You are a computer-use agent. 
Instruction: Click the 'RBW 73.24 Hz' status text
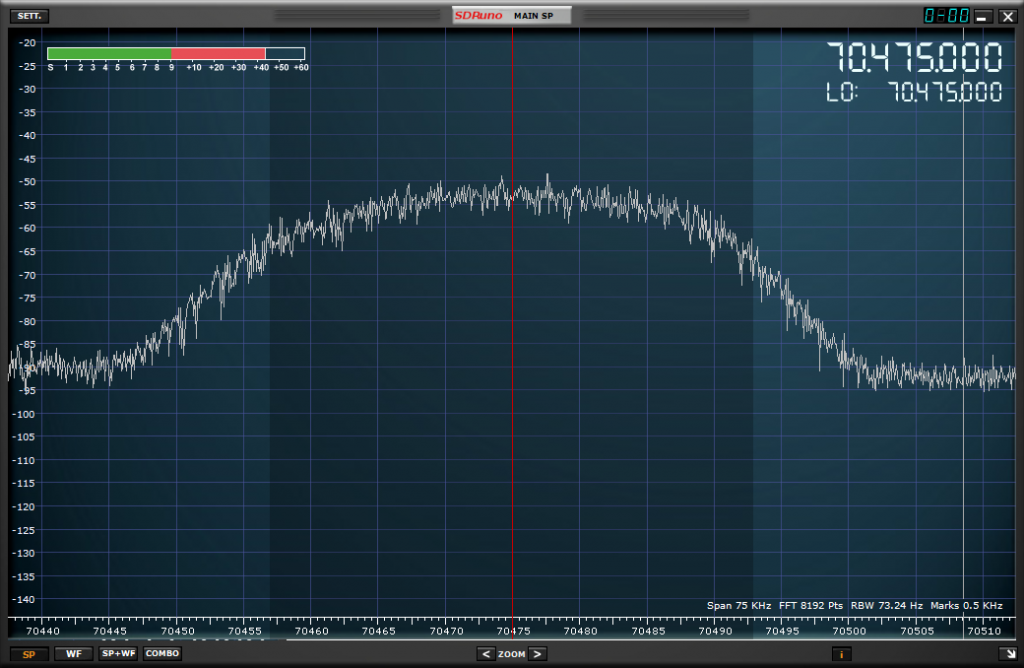click(x=886, y=605)
